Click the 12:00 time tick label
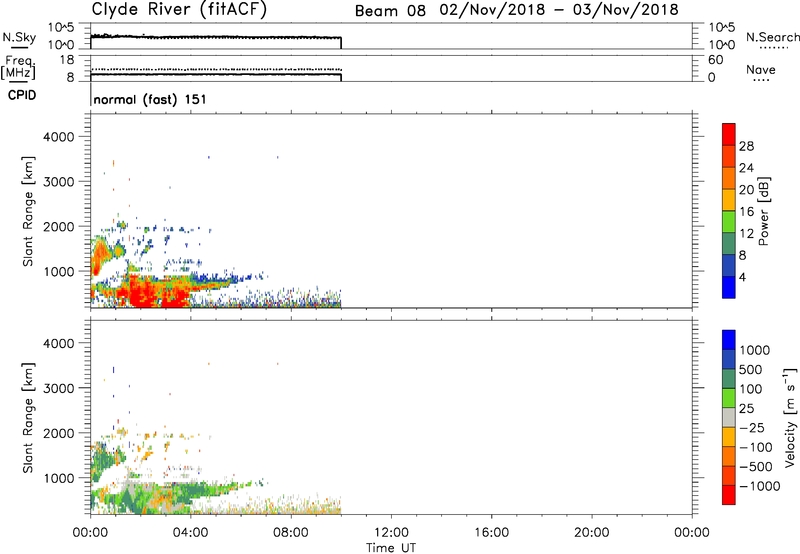Image resolution: width=800 pixels, height=554 pixels. [x=391, y=533]
